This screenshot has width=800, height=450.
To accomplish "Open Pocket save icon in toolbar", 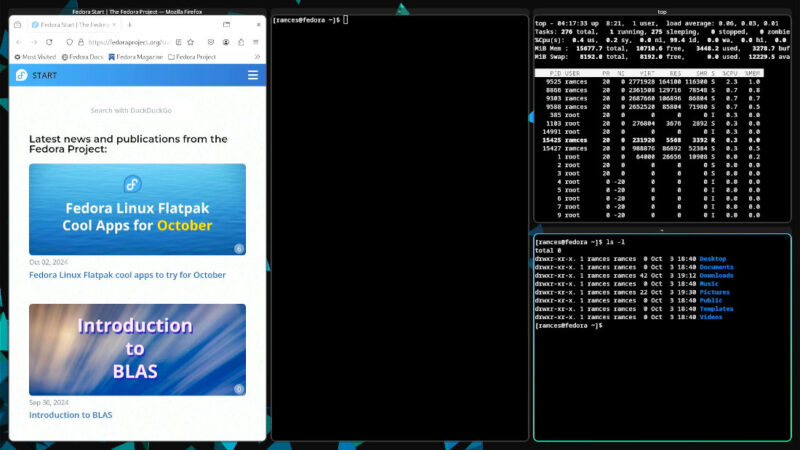I will [x=211, y=42].
